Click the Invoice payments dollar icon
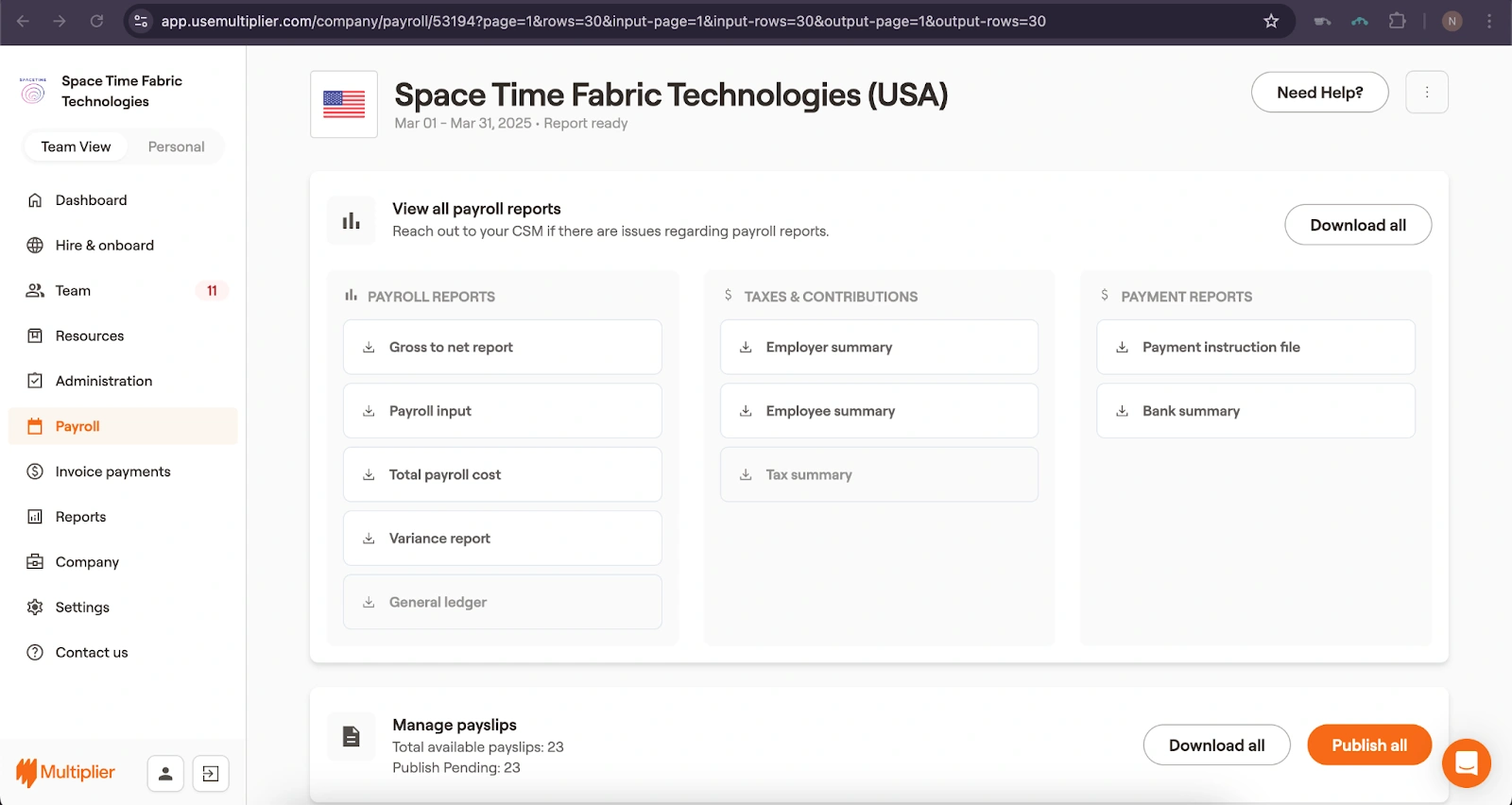1512x805 pixels. pos(35,471)
